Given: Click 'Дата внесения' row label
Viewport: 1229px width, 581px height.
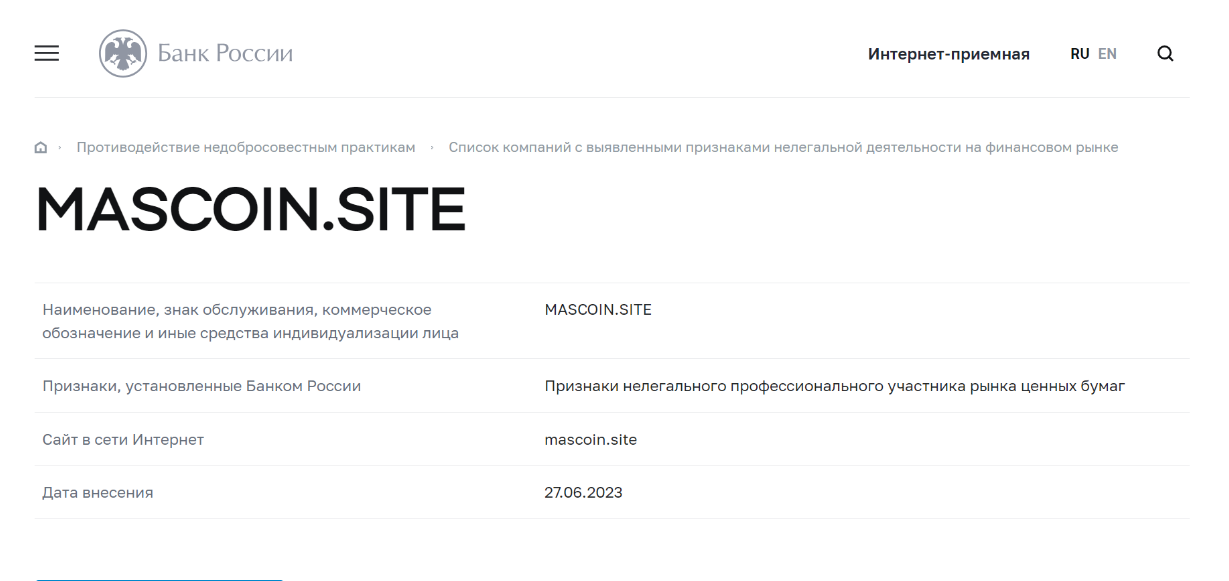Looking at the screenshot, I should [98, 492].
